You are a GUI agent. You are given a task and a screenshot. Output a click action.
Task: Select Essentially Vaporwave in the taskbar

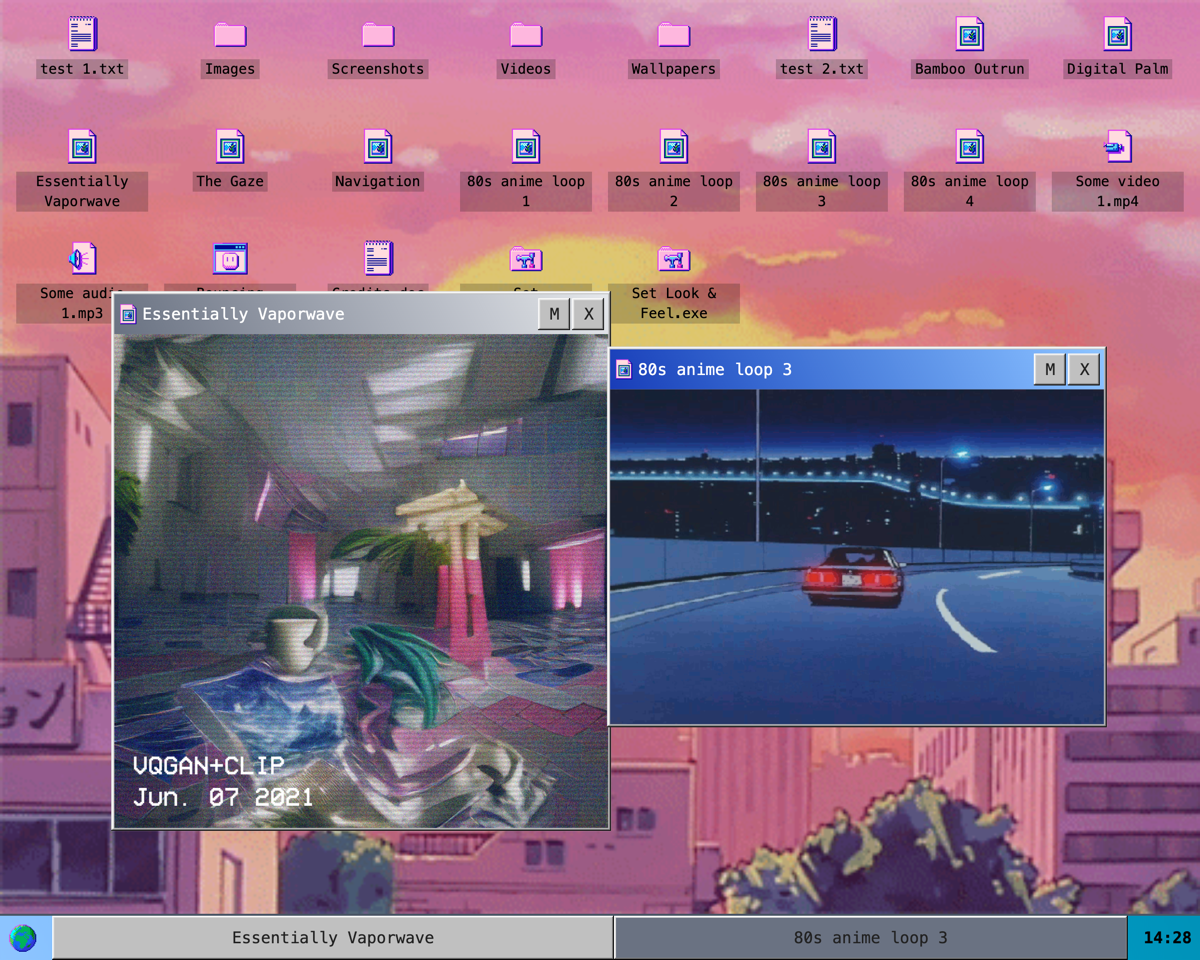coord(333,938)
